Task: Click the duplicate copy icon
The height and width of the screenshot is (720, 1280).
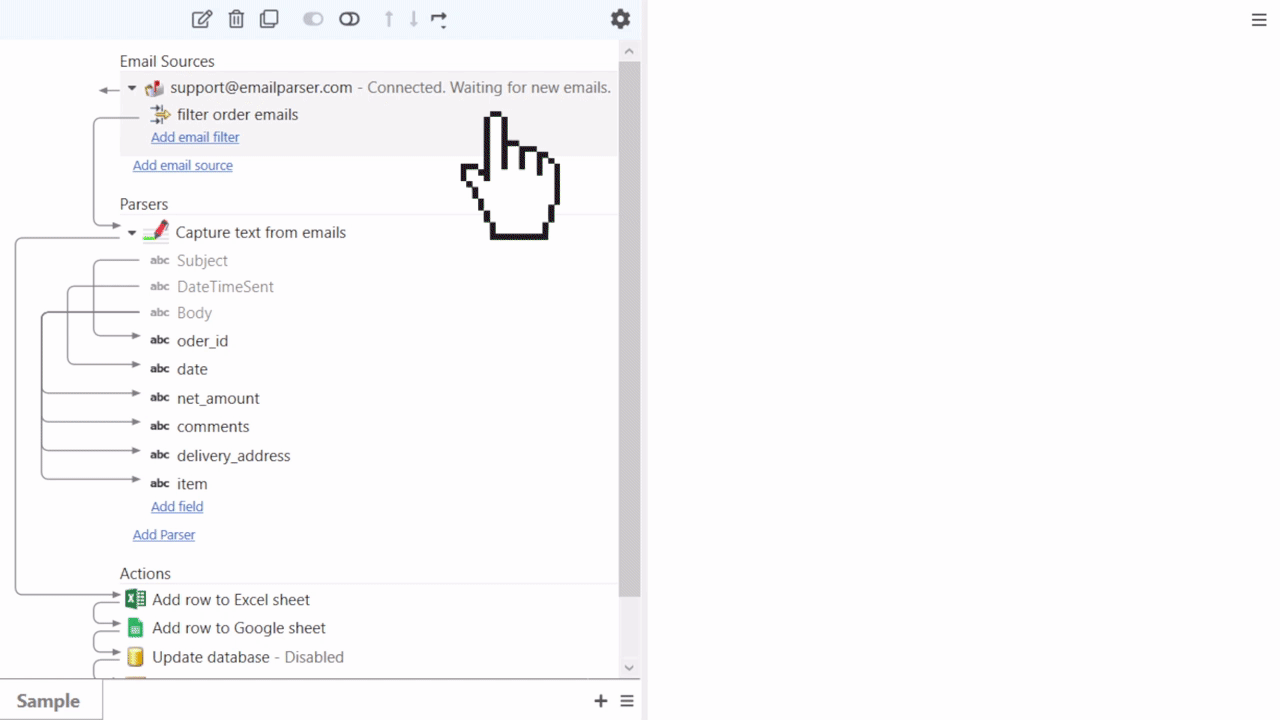Action: (x=269, y=19)
